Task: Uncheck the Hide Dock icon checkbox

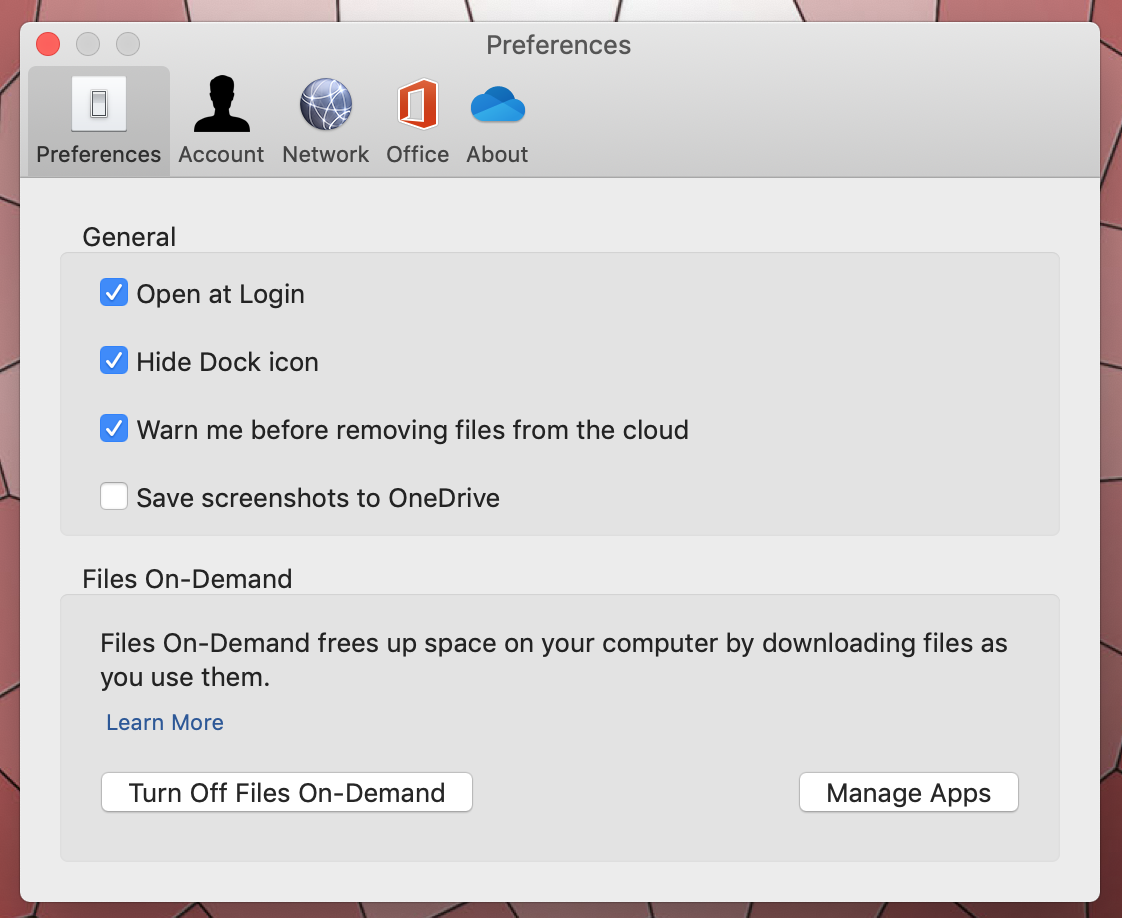Action: point(114,361)
